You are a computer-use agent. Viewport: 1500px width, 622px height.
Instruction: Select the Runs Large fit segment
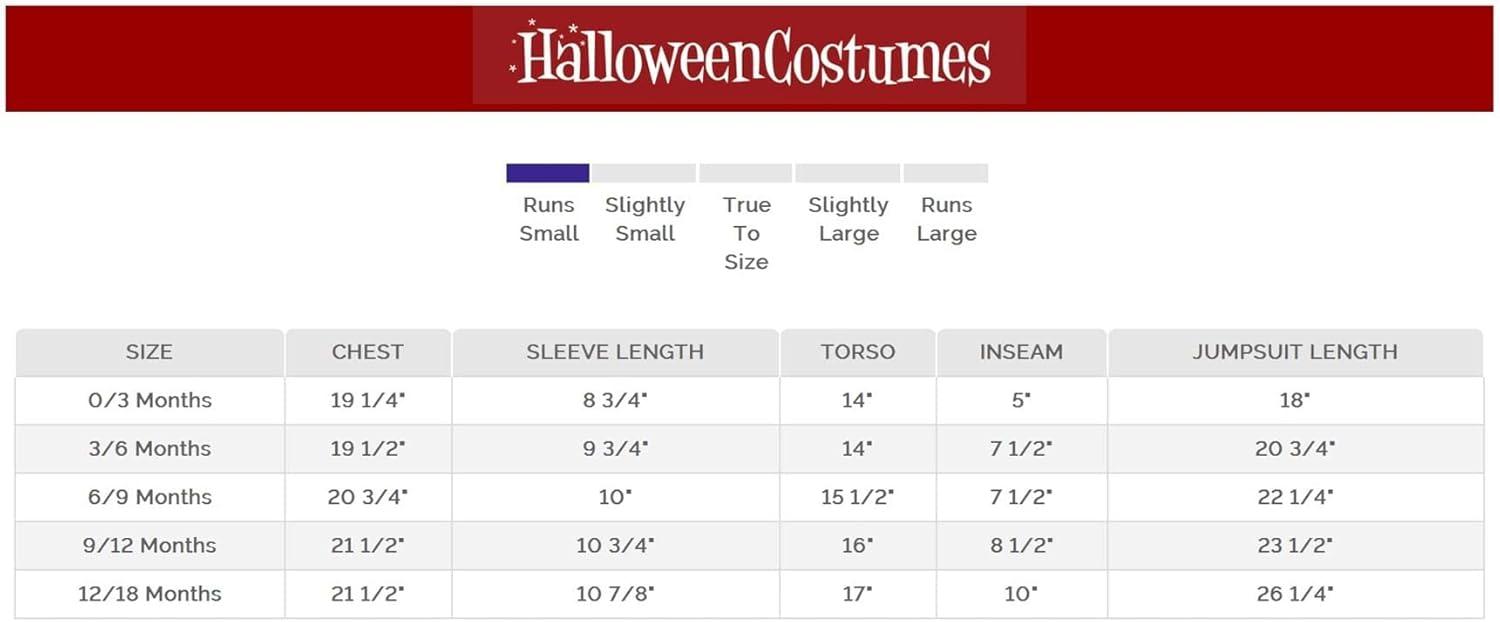[946, 173]
